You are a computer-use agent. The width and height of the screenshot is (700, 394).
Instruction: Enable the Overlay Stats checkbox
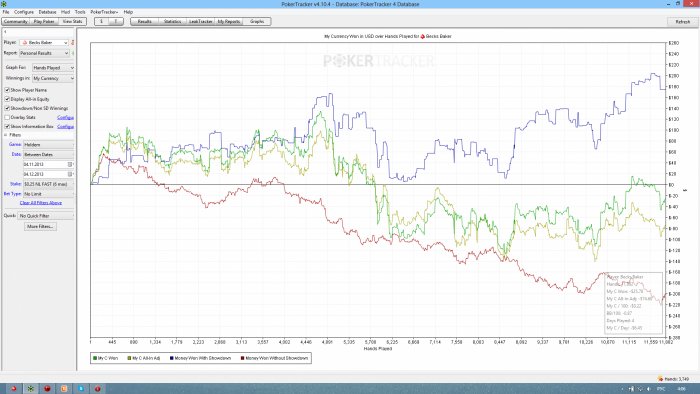[7, 117]
